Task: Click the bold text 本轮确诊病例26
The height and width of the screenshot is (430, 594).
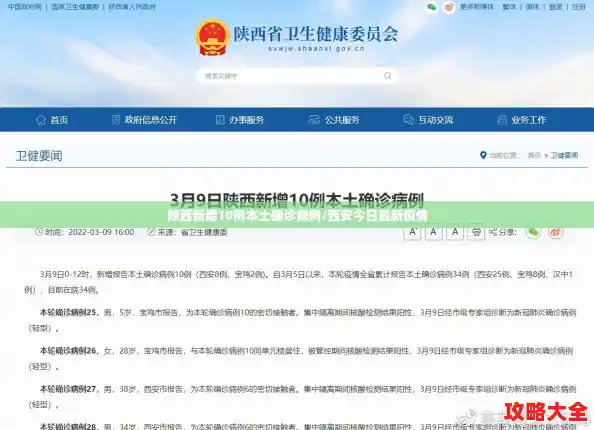Action: point(69,351)
